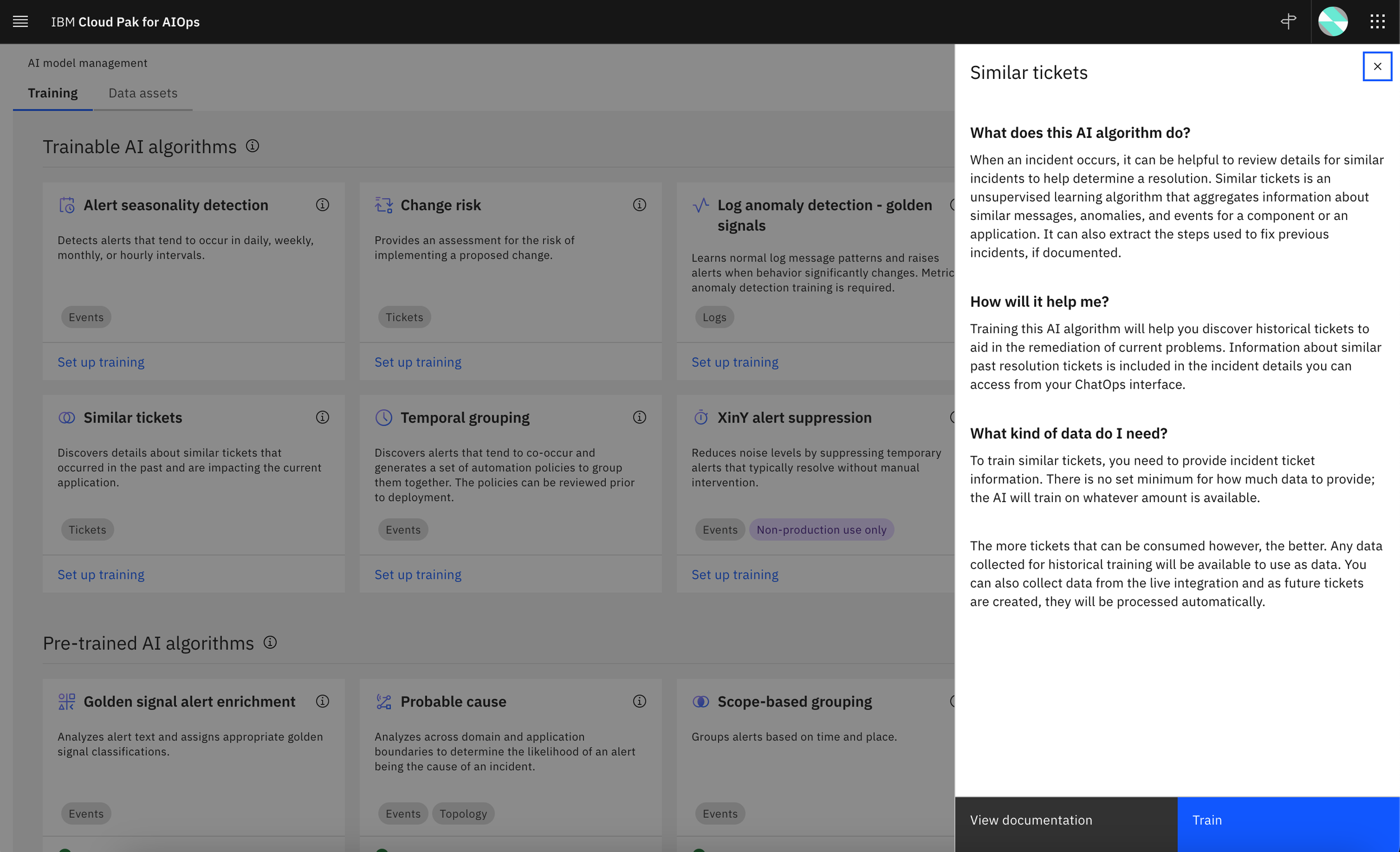Image resolution: width=1400 pixels, height=852 pixels.
Task: Click Set up training under Temporal grouping
Action: pos(418,574)
